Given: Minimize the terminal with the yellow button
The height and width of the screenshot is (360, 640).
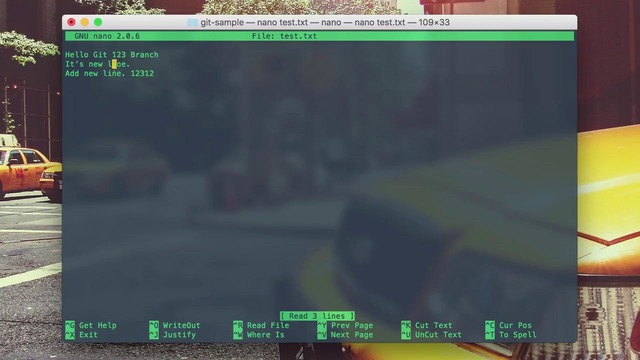Looking at the screenshot, I should point(84,22).
